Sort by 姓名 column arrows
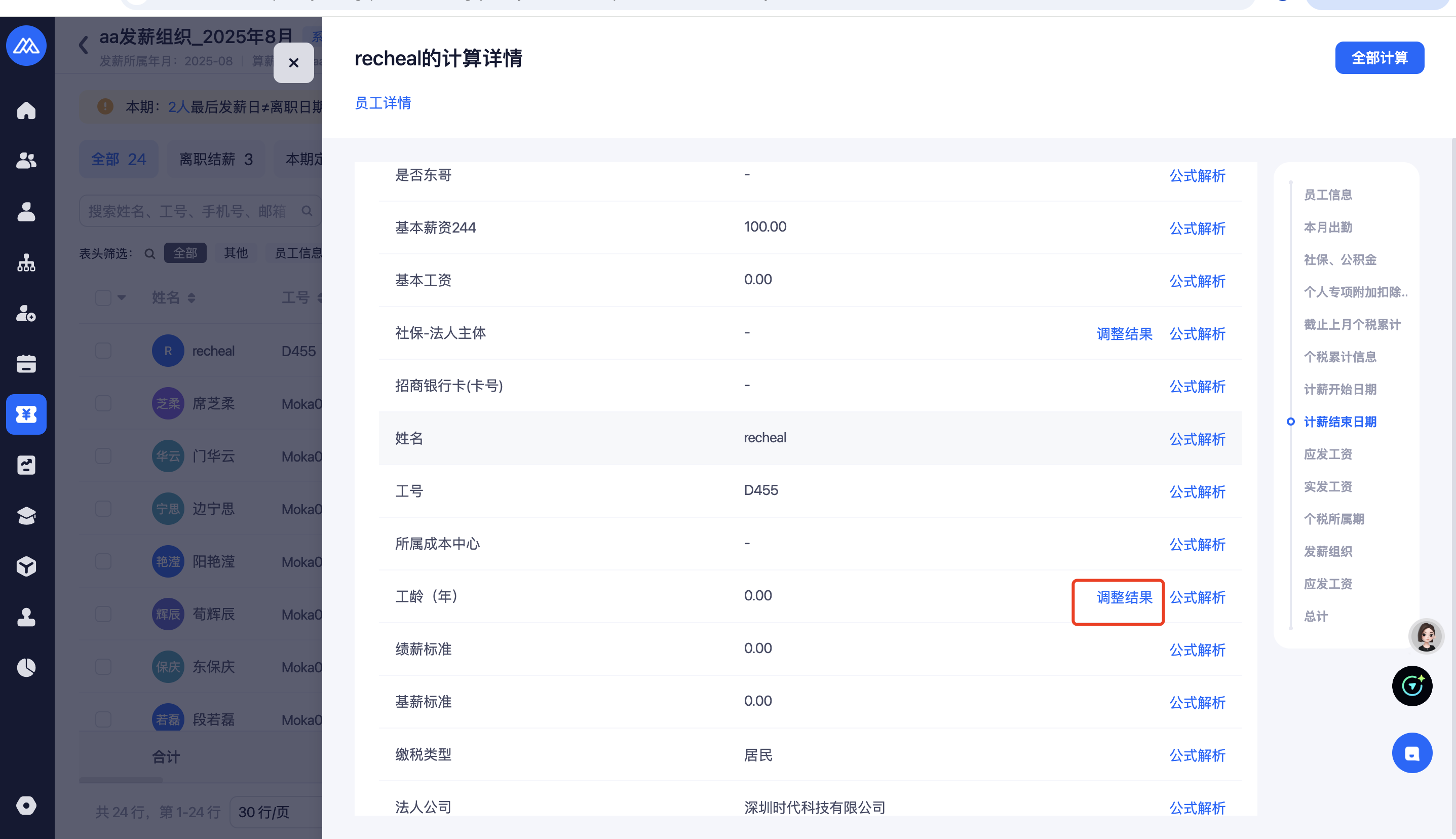Viewport: 1456px width, 839px height. pyautogui.click(x=191, y=298)
